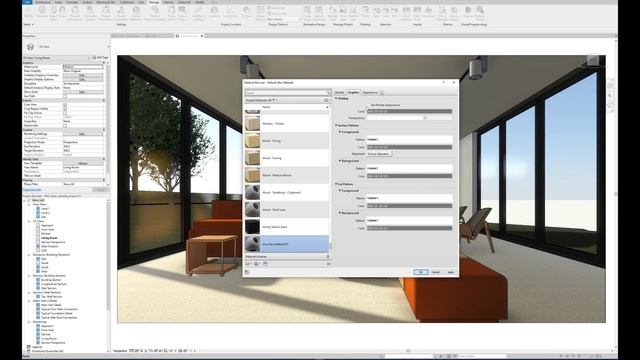The image size is (640, 360).
Task: Collapse Surface Pattern Background subsection
Action: tap(340, 161)
